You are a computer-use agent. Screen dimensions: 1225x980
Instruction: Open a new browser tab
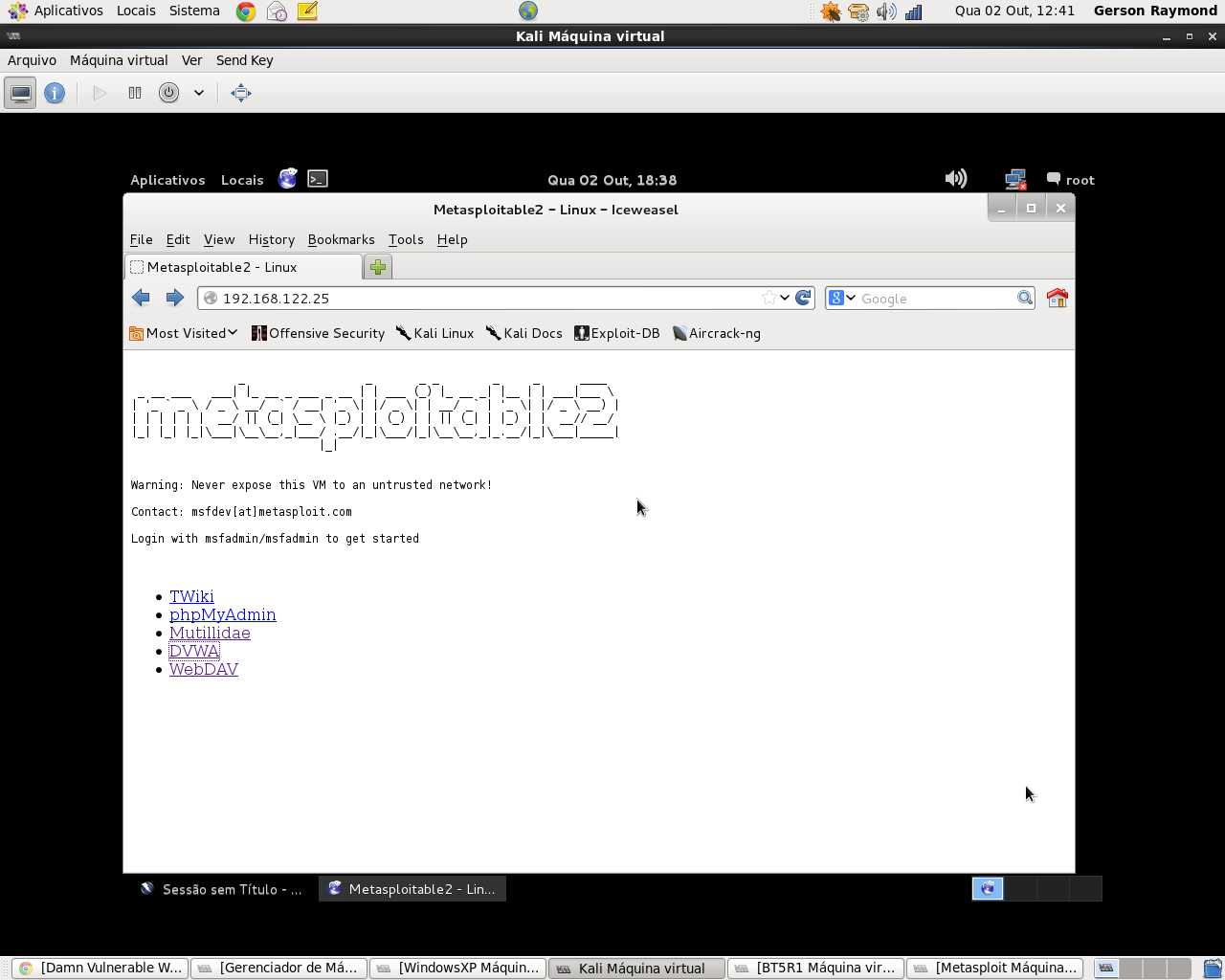pos(378,267)
